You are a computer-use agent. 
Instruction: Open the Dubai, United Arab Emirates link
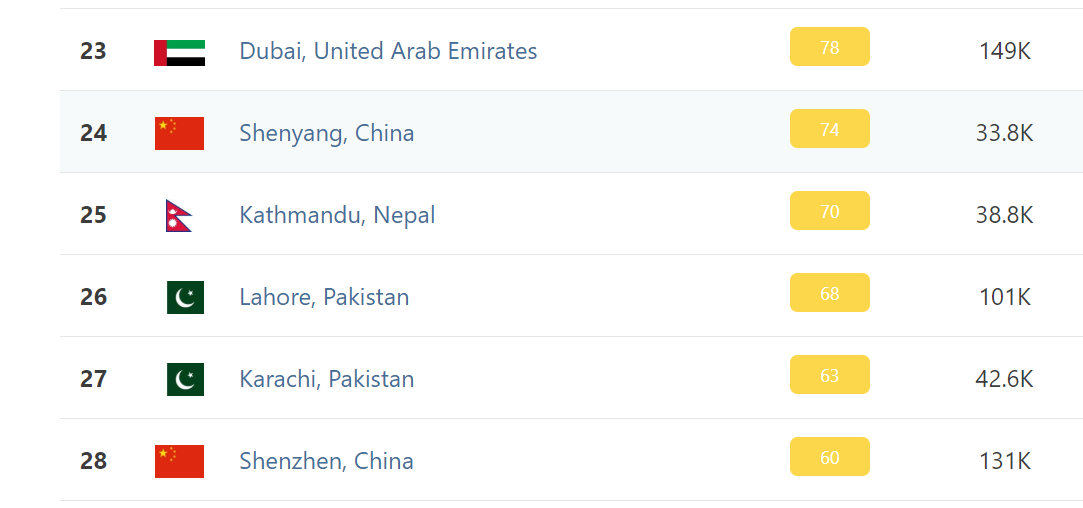click(x=388, y=51)
